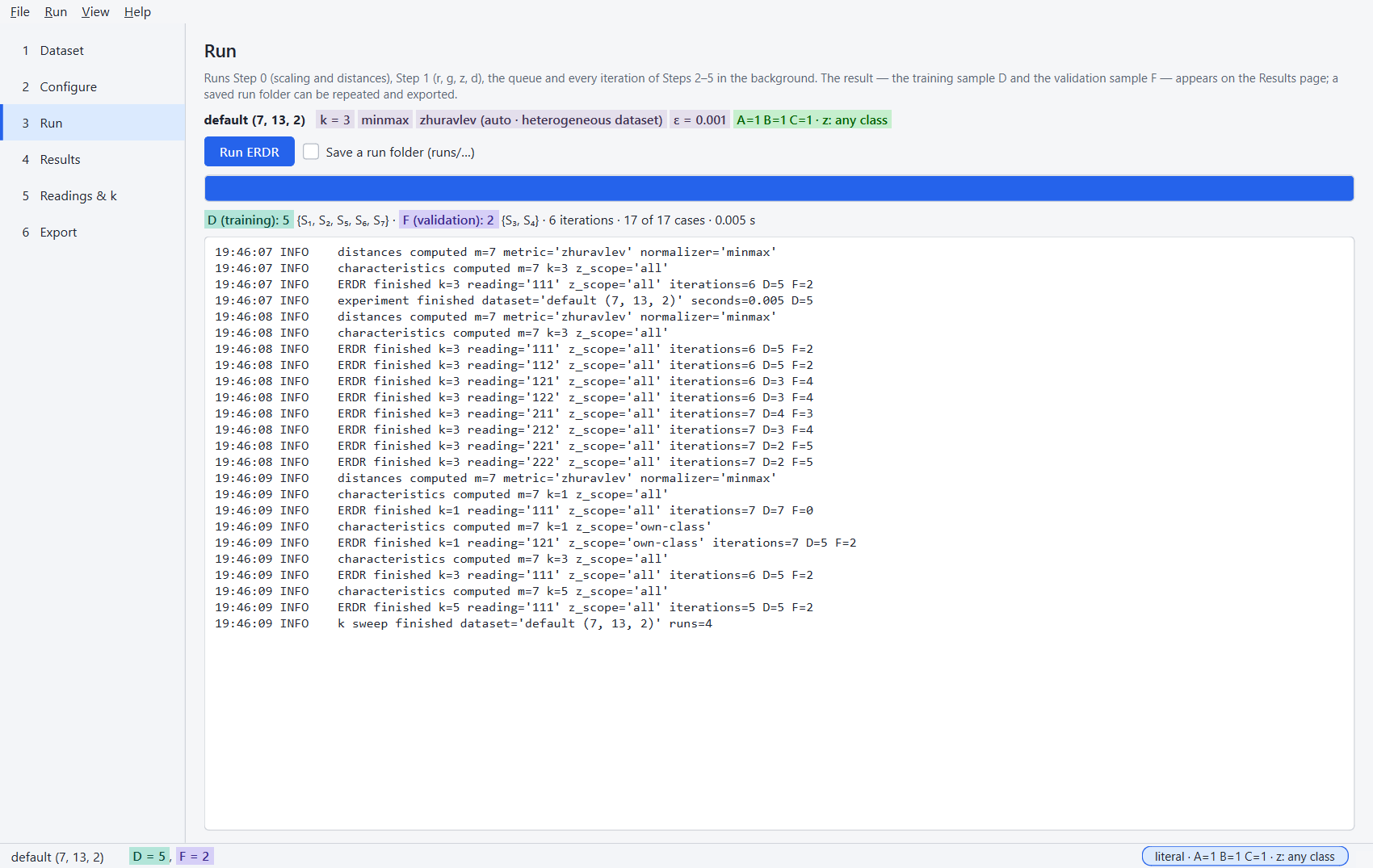
Task: Click 'default (7, 13, 2)' in the status bar
Action: pos(57,857)
